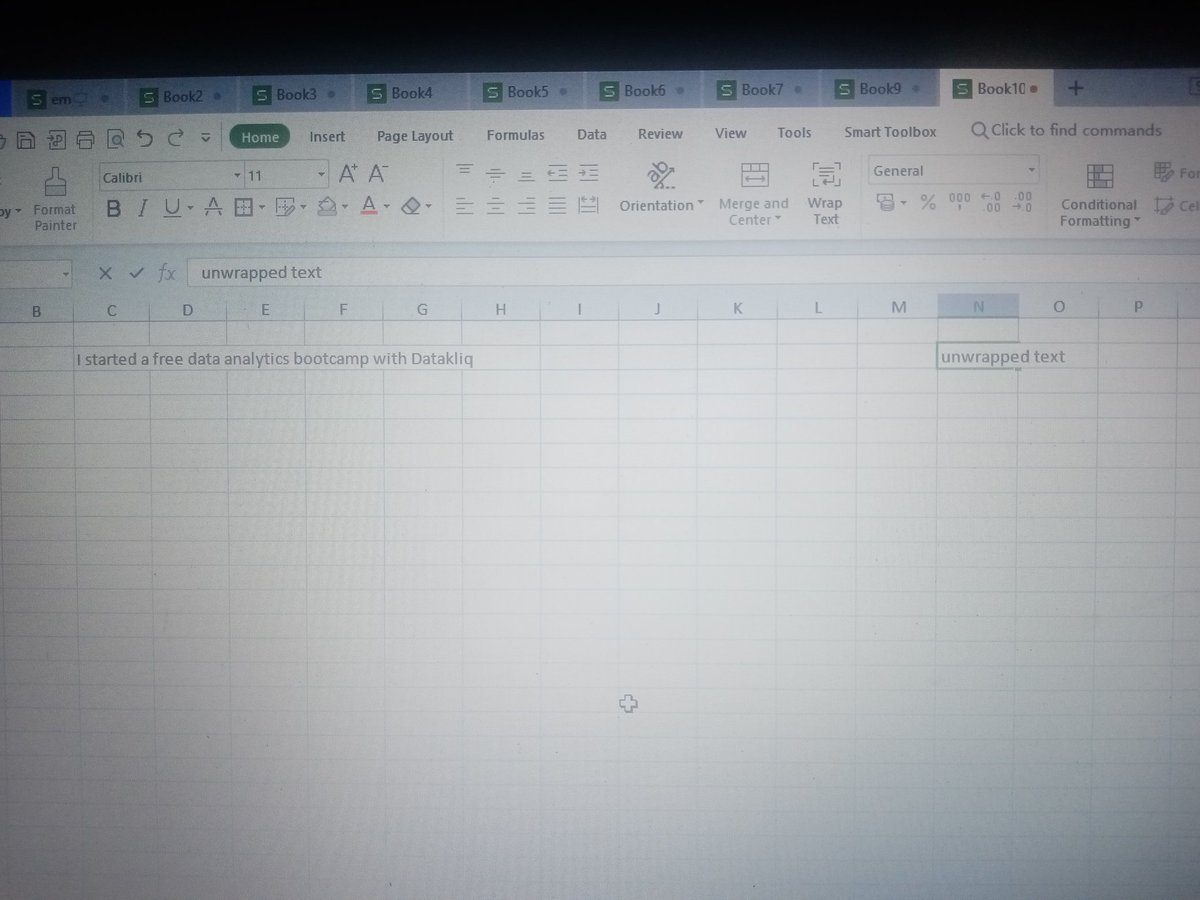The width and height of the screenshot is (1200, 900).
Task: Open Font Color dropdown arrow
Action: pyautogui.click(x=387, y=207)
